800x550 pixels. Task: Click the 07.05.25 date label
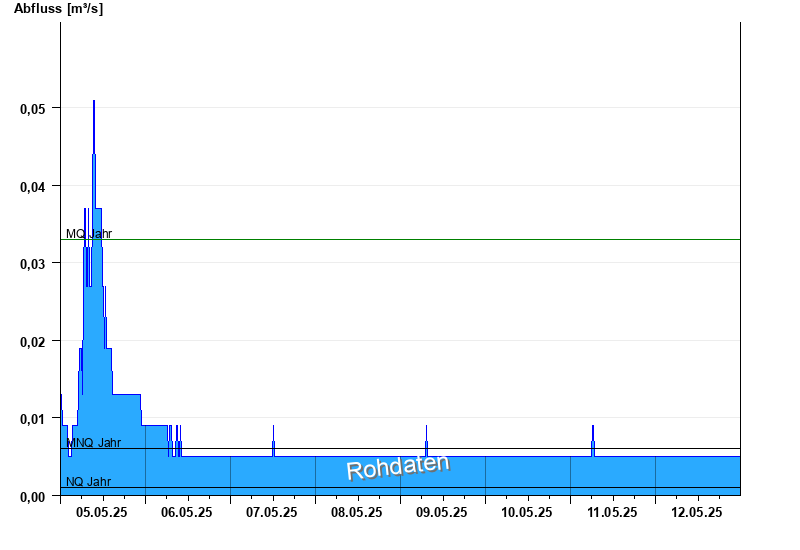point(271,512)
